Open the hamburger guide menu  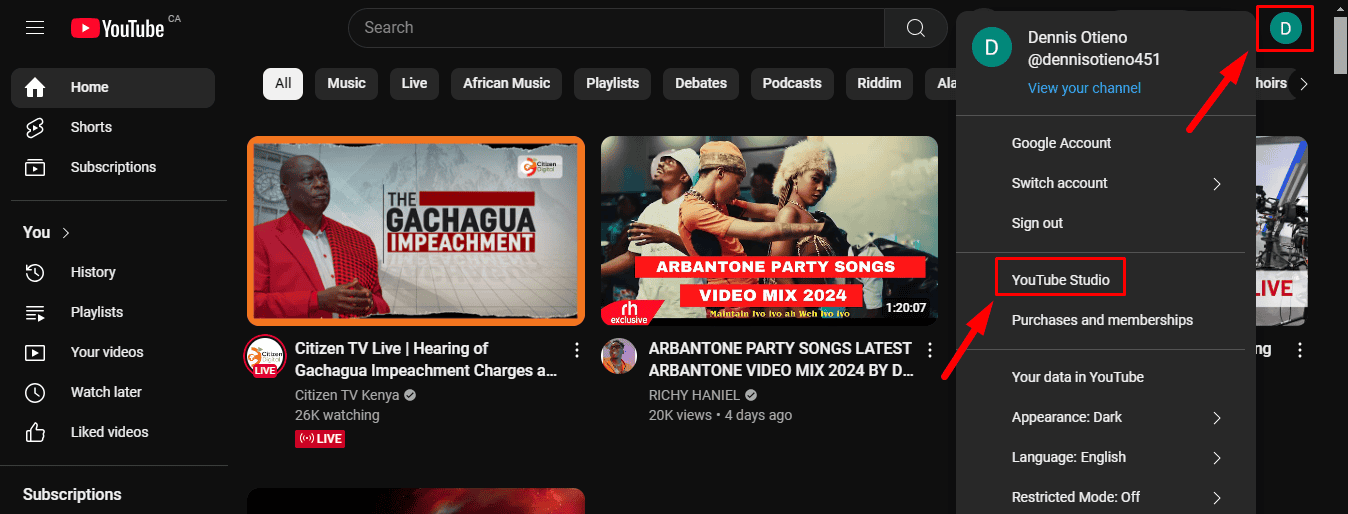pos(35,28)
